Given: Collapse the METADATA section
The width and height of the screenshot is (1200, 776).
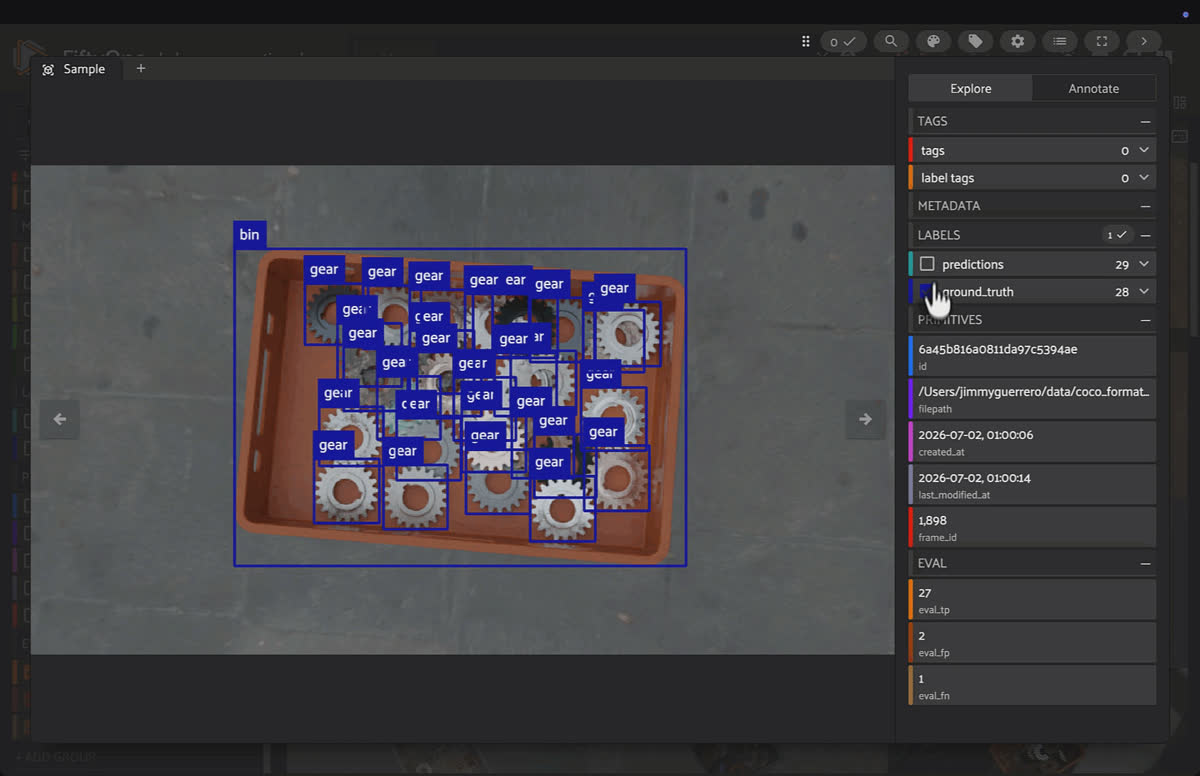Looking at the screenshot, I should click(1145, 206).
